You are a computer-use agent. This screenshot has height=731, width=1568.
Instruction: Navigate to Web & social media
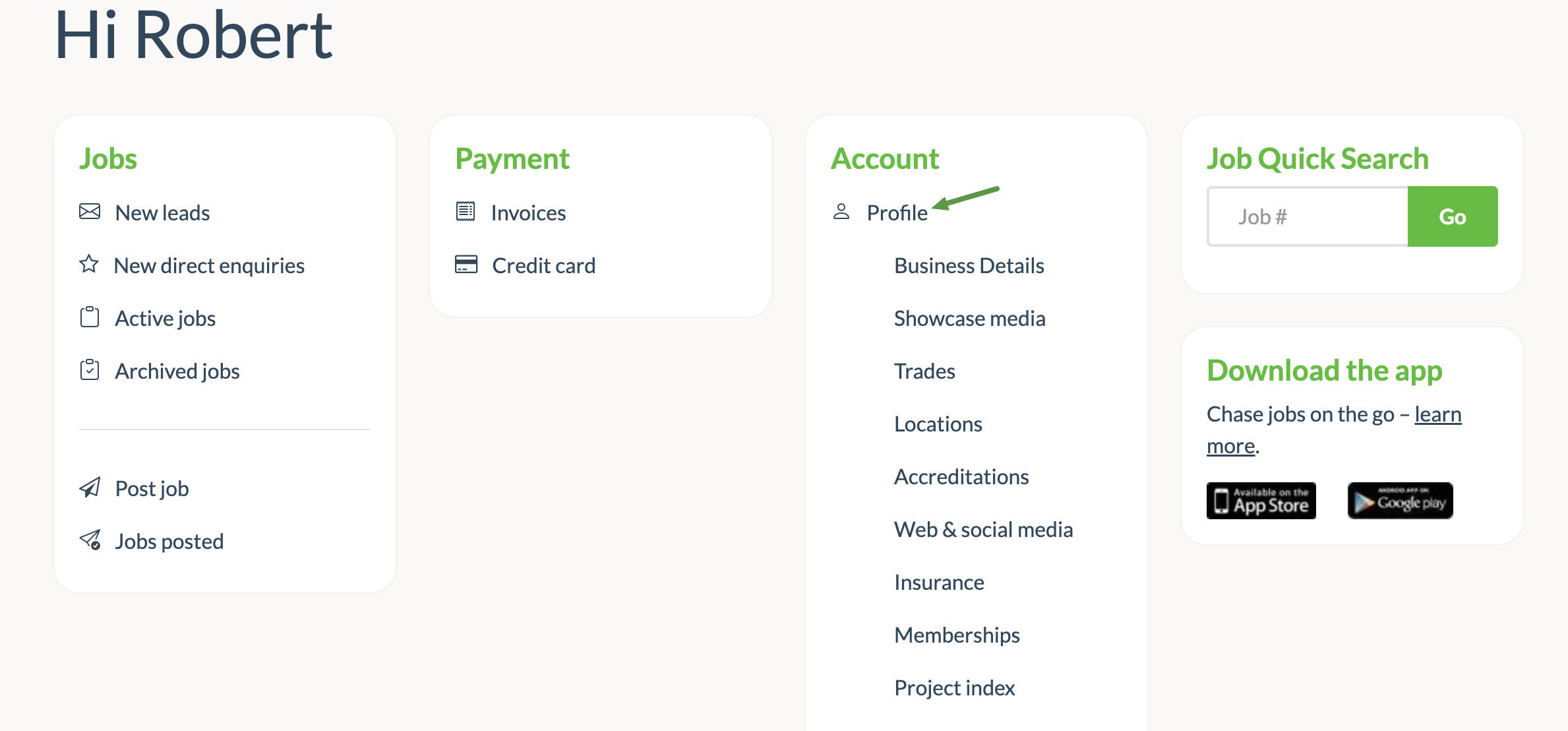983,530
